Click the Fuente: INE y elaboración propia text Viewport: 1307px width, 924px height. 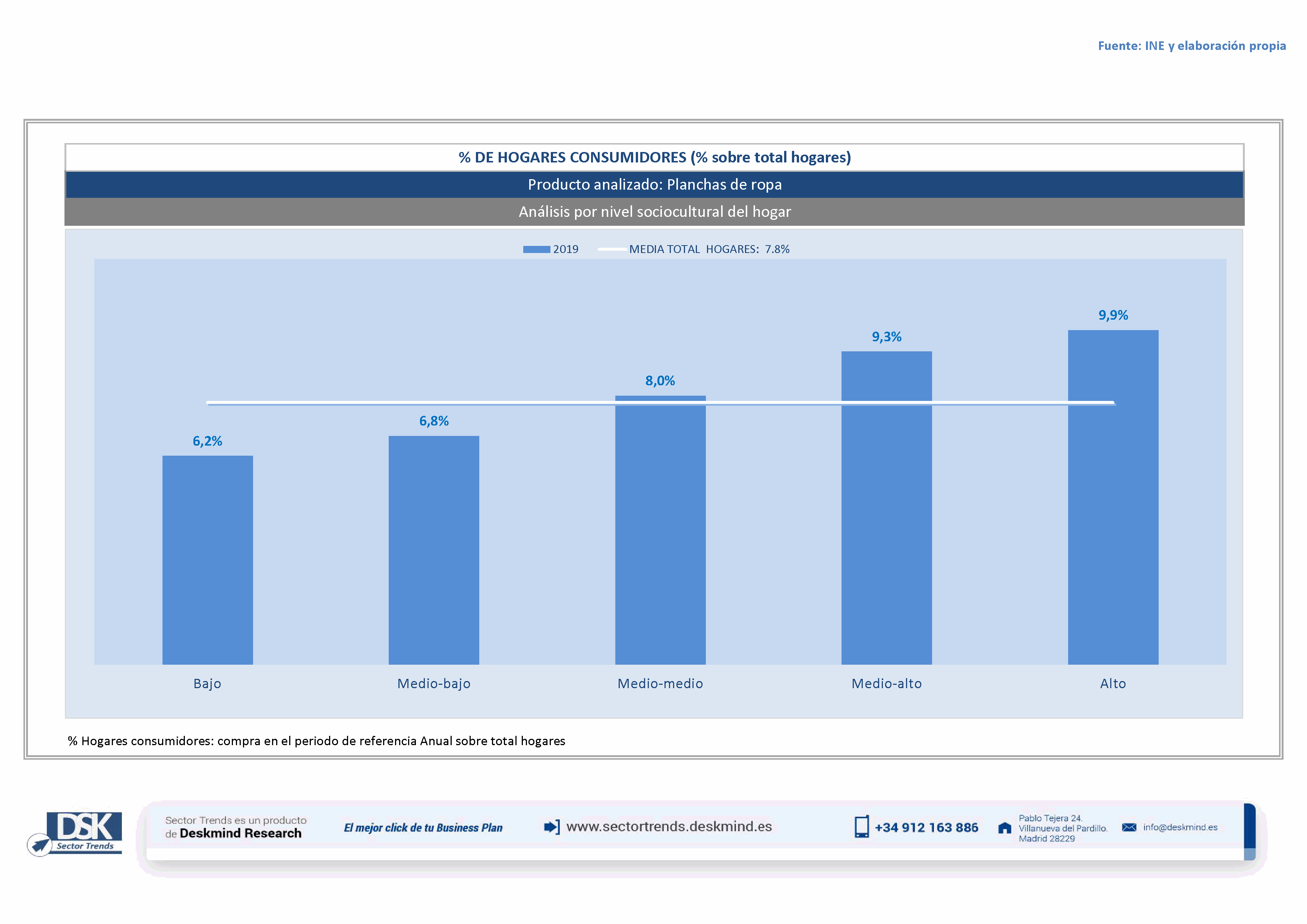(1191, 45)
